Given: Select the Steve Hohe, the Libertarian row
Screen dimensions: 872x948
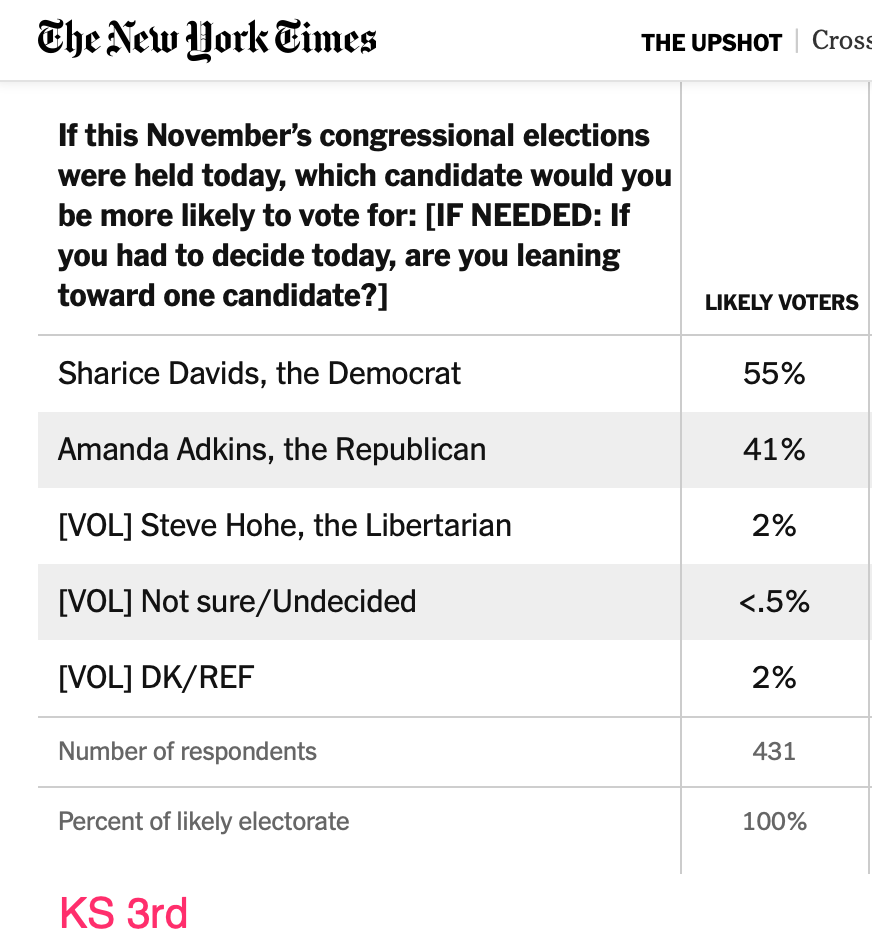Looking at the screenshot, I should coord(285,525).
